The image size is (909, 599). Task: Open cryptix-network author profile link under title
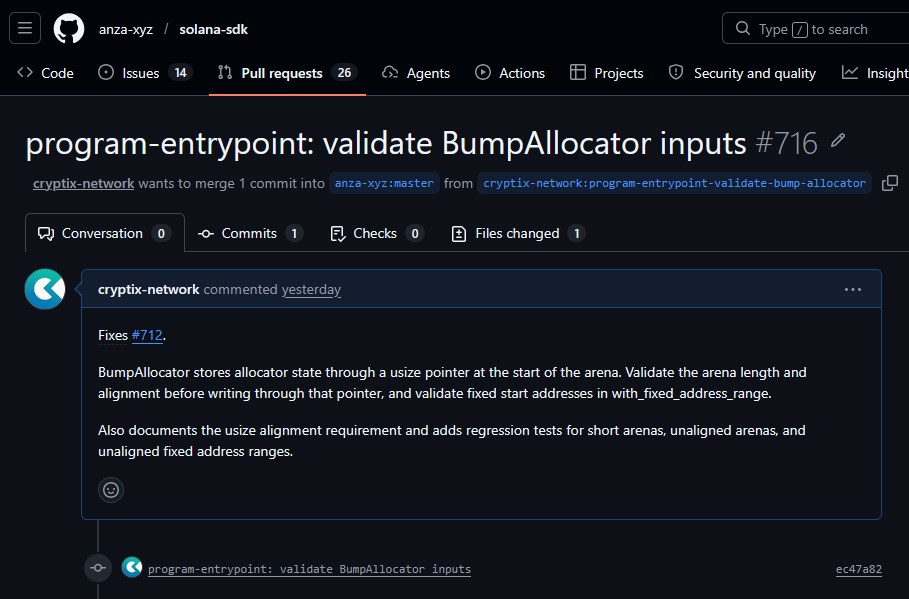[x=83, y=183]
